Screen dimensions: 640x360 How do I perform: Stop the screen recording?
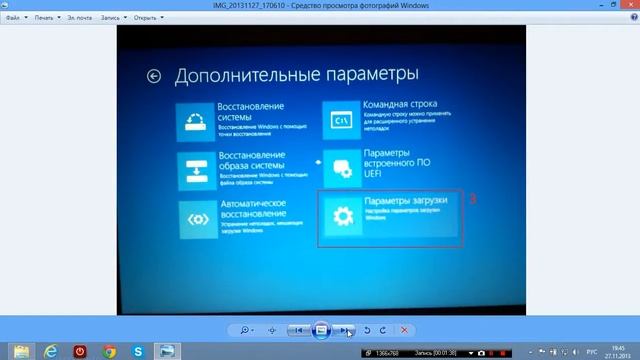(x=502, y=353)
